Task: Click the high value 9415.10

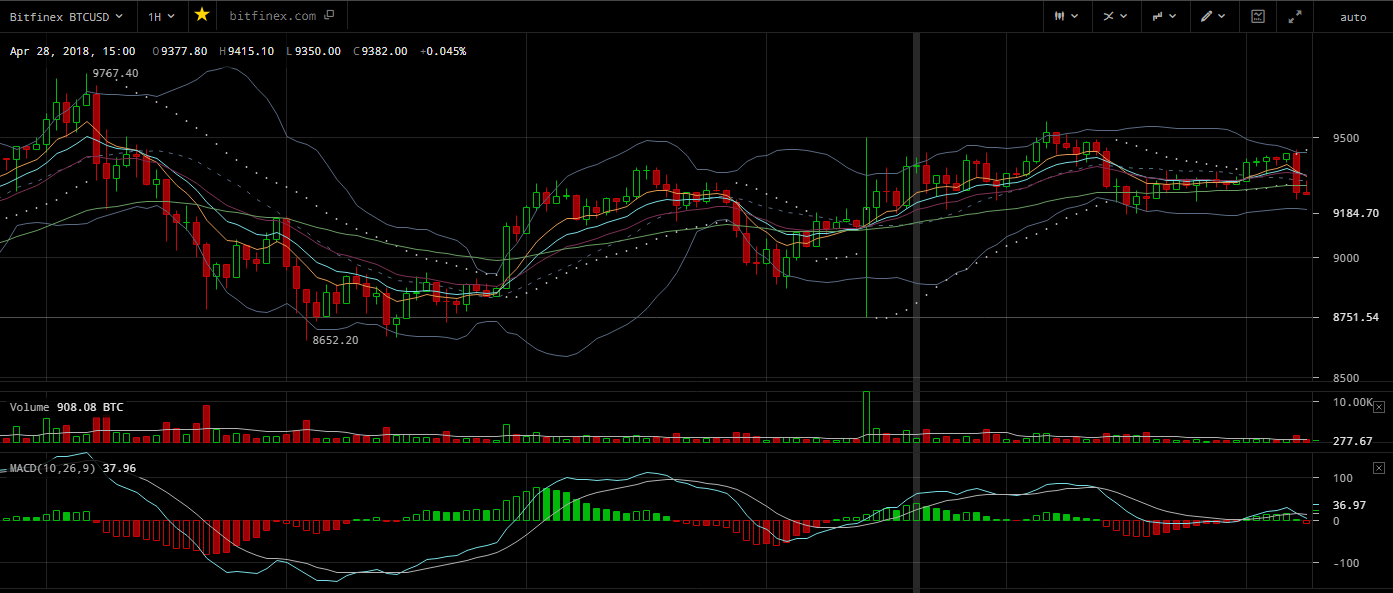Action: (250, 50)
